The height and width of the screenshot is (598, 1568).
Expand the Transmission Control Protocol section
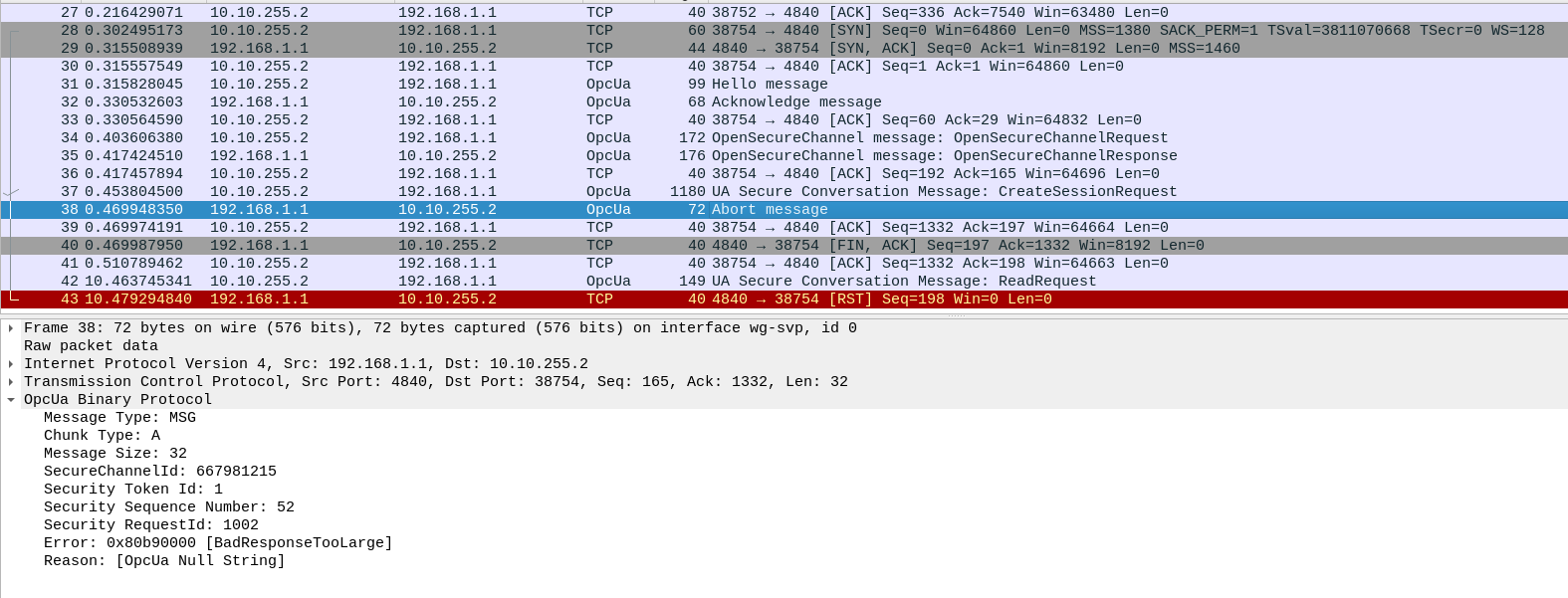point(11,382)
